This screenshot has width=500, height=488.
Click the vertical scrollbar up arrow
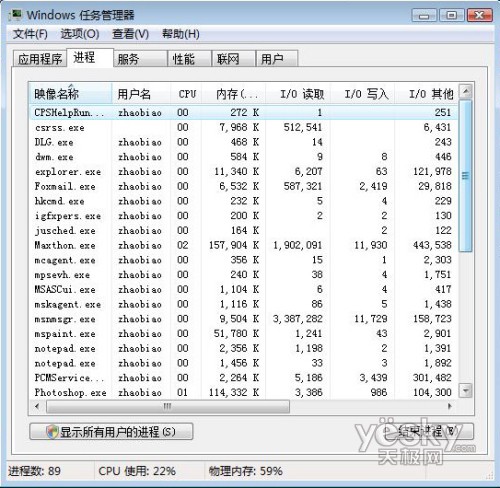coord(466,91)
